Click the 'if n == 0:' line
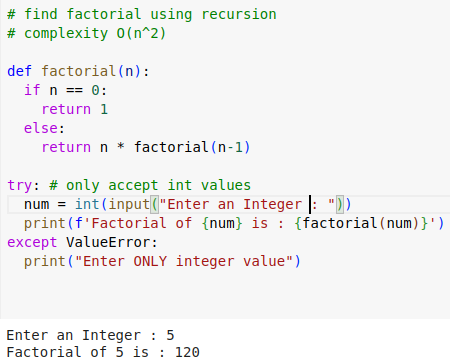The image size is (450, 363). click(65, 90)
